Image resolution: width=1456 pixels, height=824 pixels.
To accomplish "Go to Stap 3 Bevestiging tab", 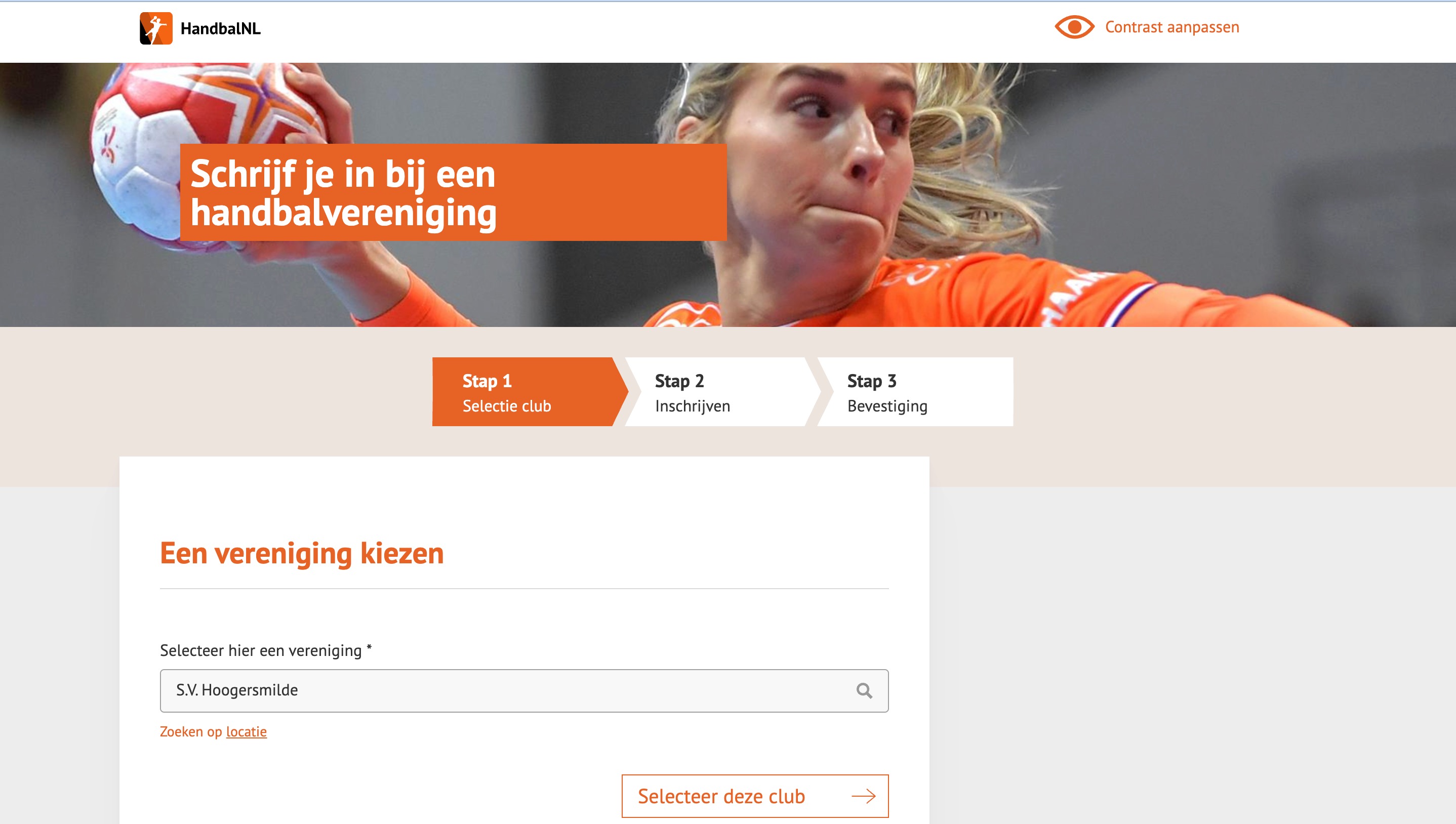I will 915,392.
